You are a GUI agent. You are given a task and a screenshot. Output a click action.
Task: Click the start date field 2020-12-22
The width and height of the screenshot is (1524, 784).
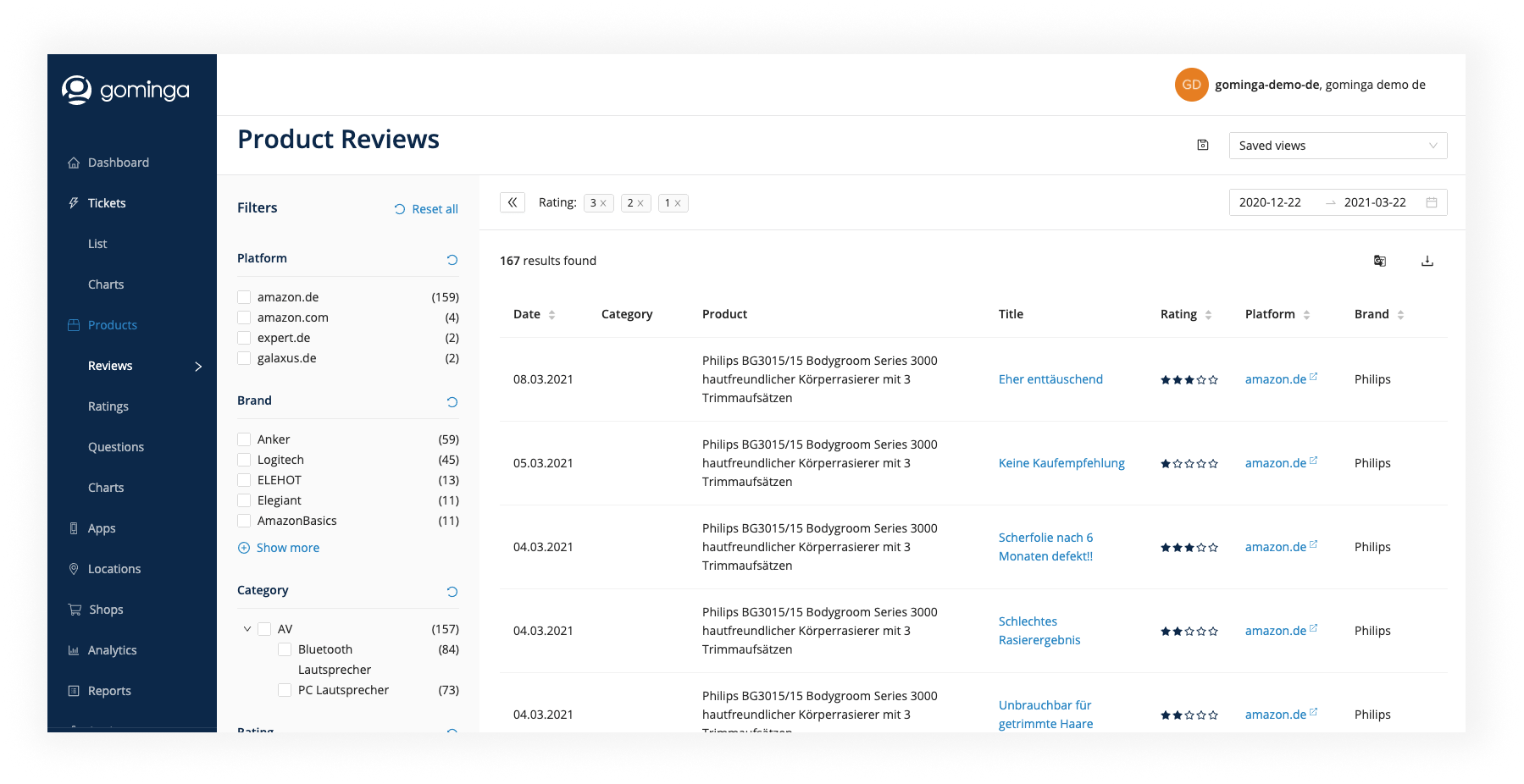(x=1269, y=202)
